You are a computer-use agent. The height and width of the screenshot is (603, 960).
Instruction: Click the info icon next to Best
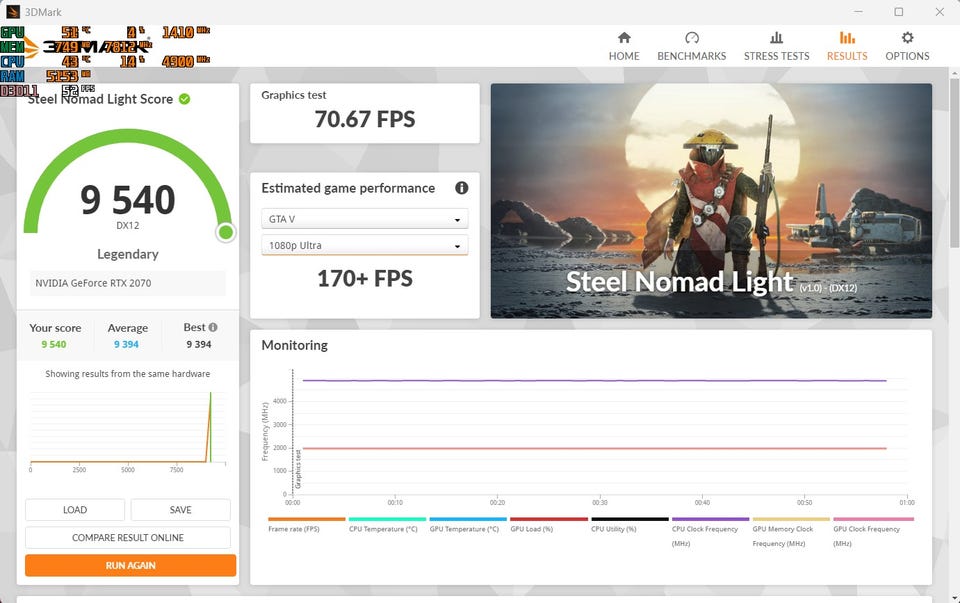pos(213,328)
